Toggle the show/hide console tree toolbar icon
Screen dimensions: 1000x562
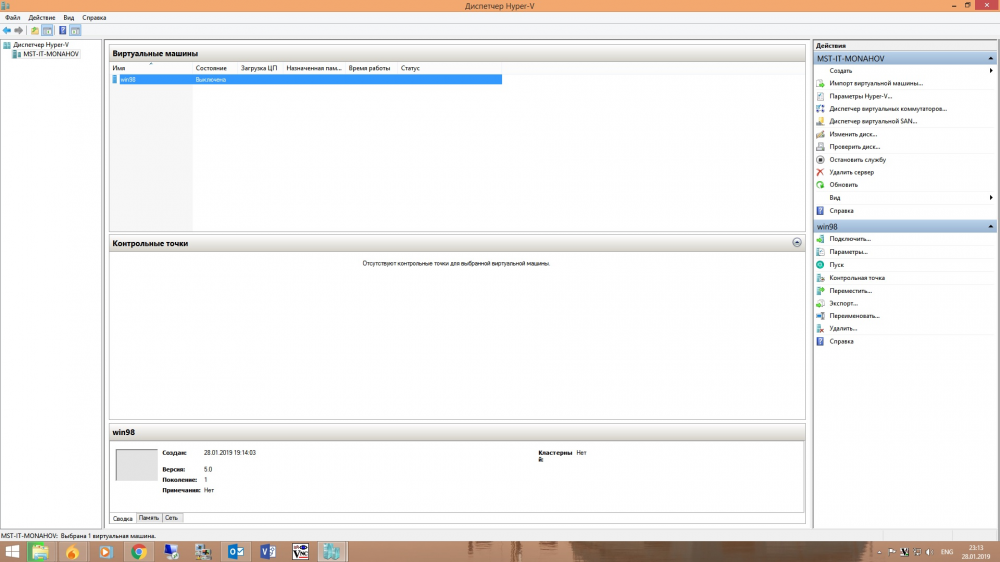[x=47, y=31]
